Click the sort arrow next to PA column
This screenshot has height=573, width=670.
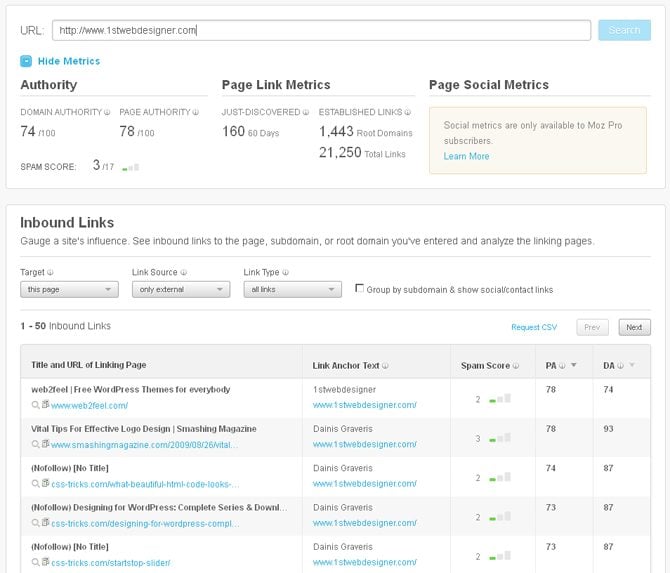click(573, 365)
